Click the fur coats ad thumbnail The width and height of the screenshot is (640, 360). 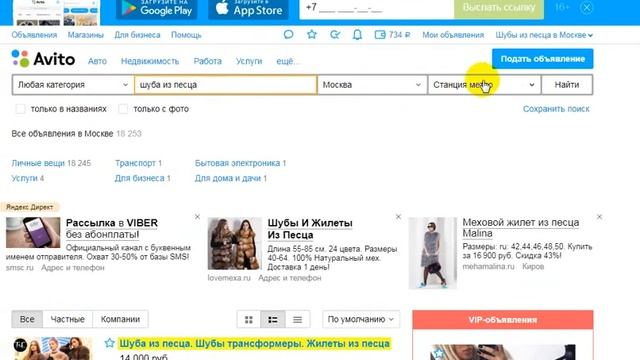pyautogui.click(x=234, y=244)
